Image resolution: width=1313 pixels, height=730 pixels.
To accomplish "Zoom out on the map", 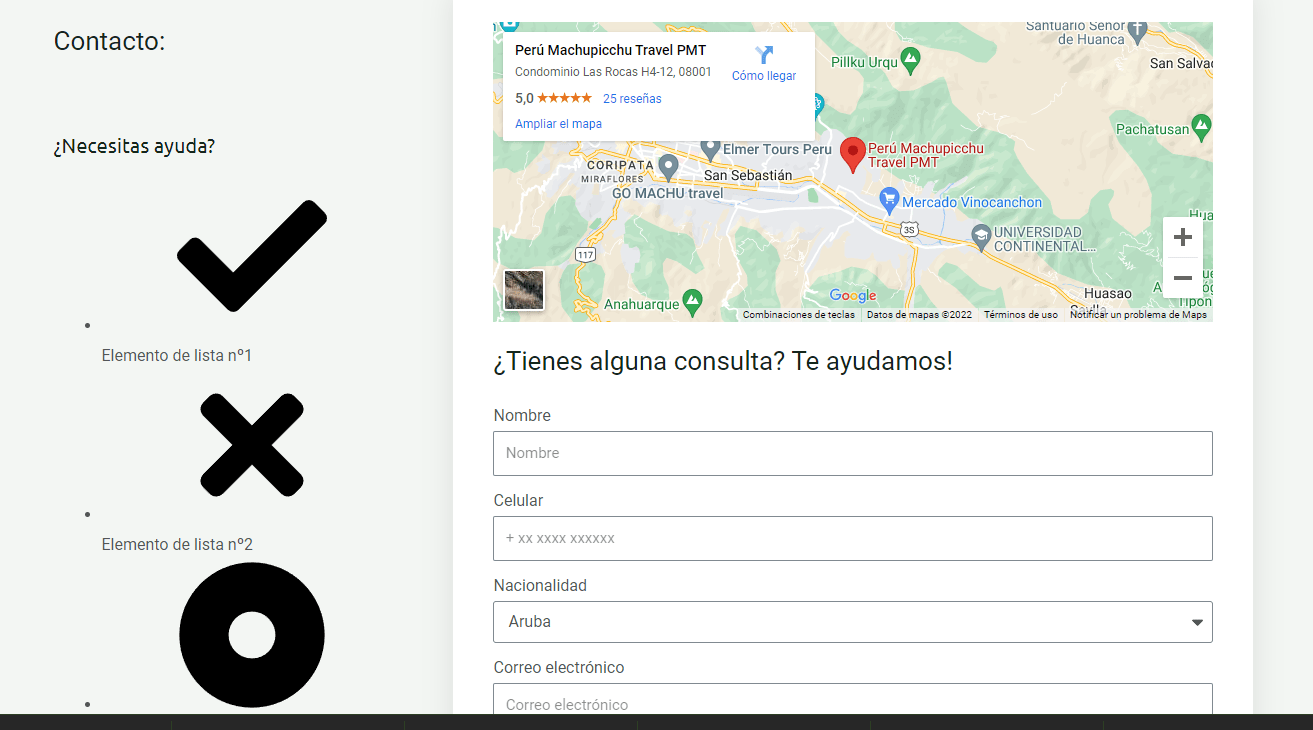I will tap(1183, 277).
